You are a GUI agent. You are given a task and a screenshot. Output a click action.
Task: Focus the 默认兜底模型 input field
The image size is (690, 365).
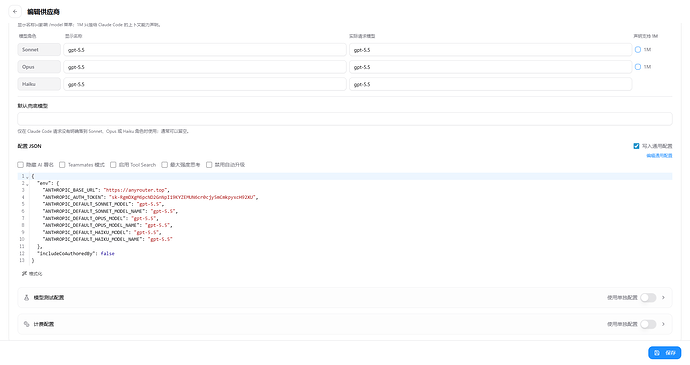click(345, 119)
